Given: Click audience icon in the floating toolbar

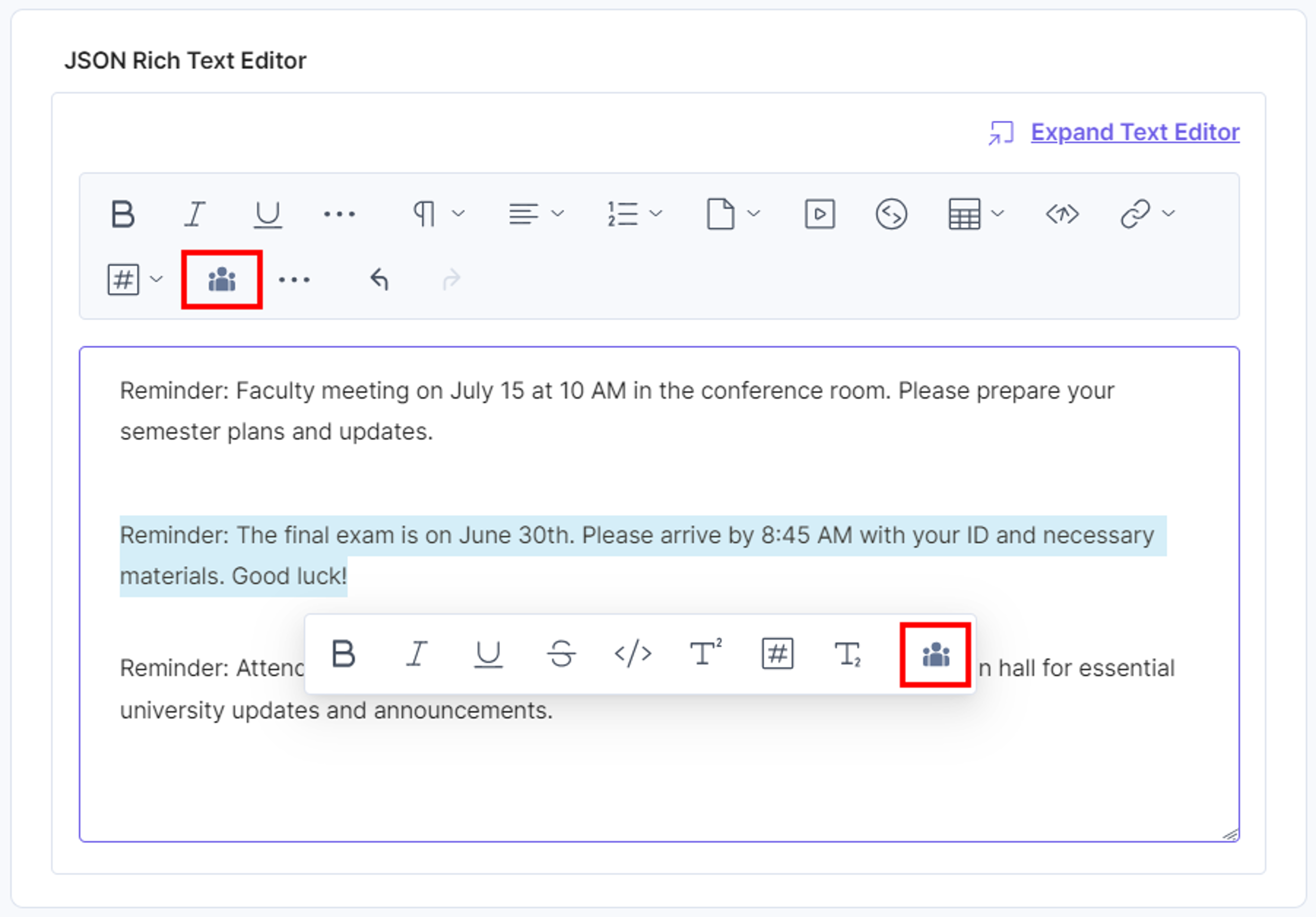Looking at the screenshot, I should click(x=935, y=655).
